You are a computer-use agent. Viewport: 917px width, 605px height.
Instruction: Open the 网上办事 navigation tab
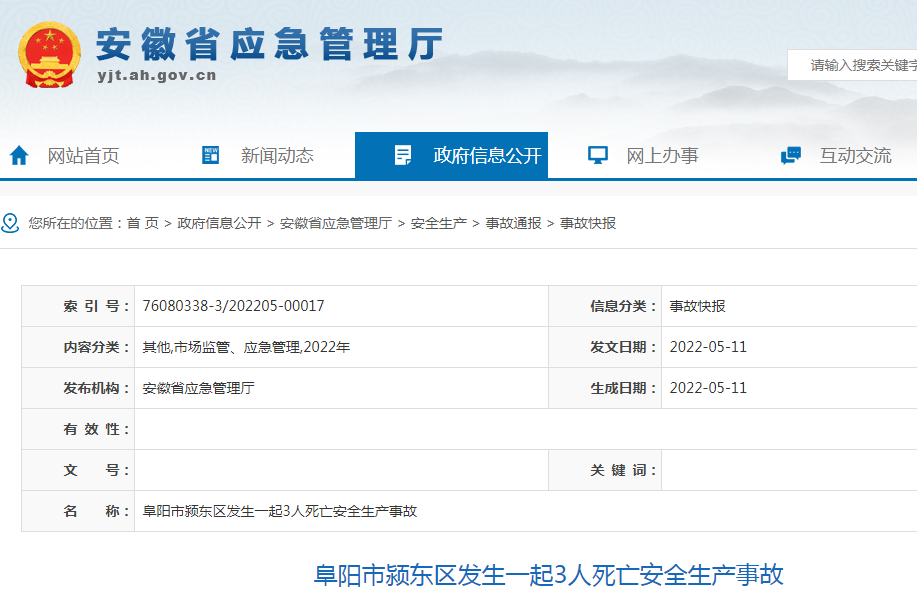click(663, 155)
